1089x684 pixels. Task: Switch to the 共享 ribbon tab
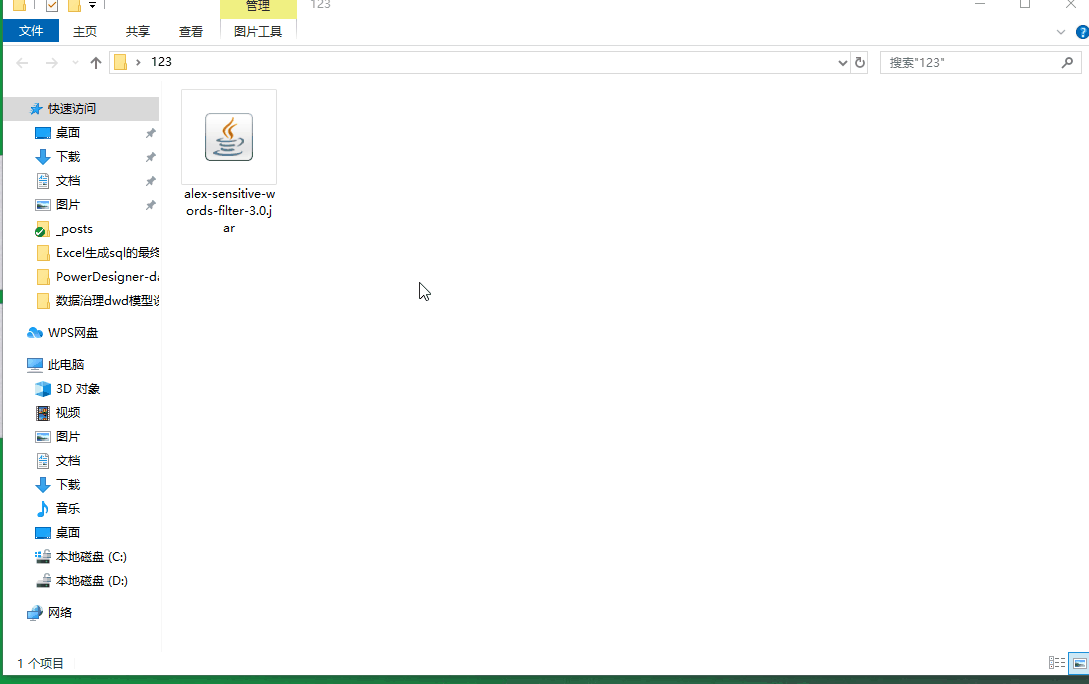point(138,31)
